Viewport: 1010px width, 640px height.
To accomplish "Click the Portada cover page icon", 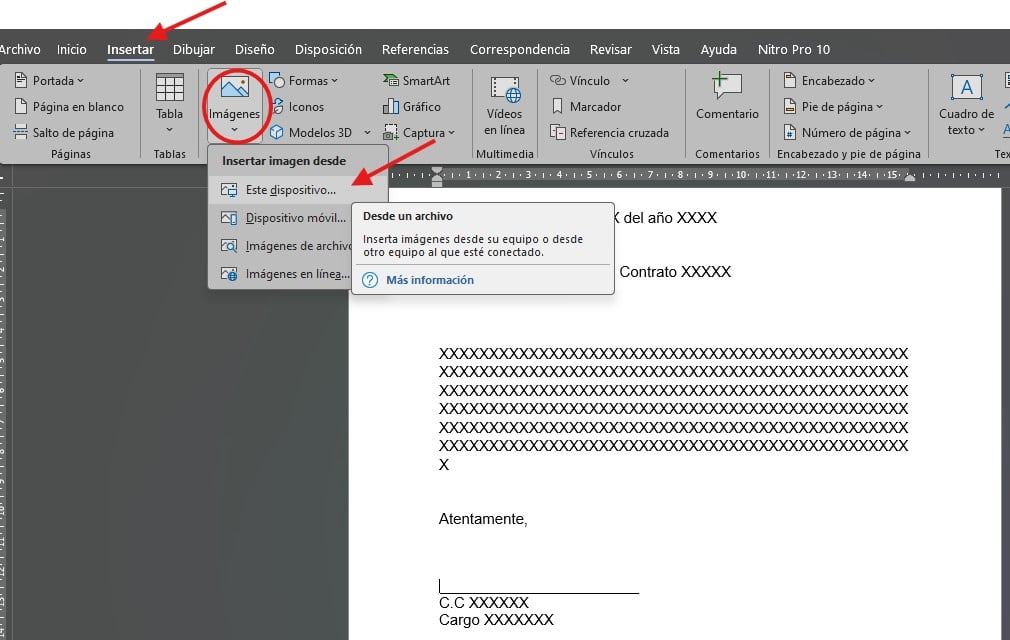I will 21,80.
